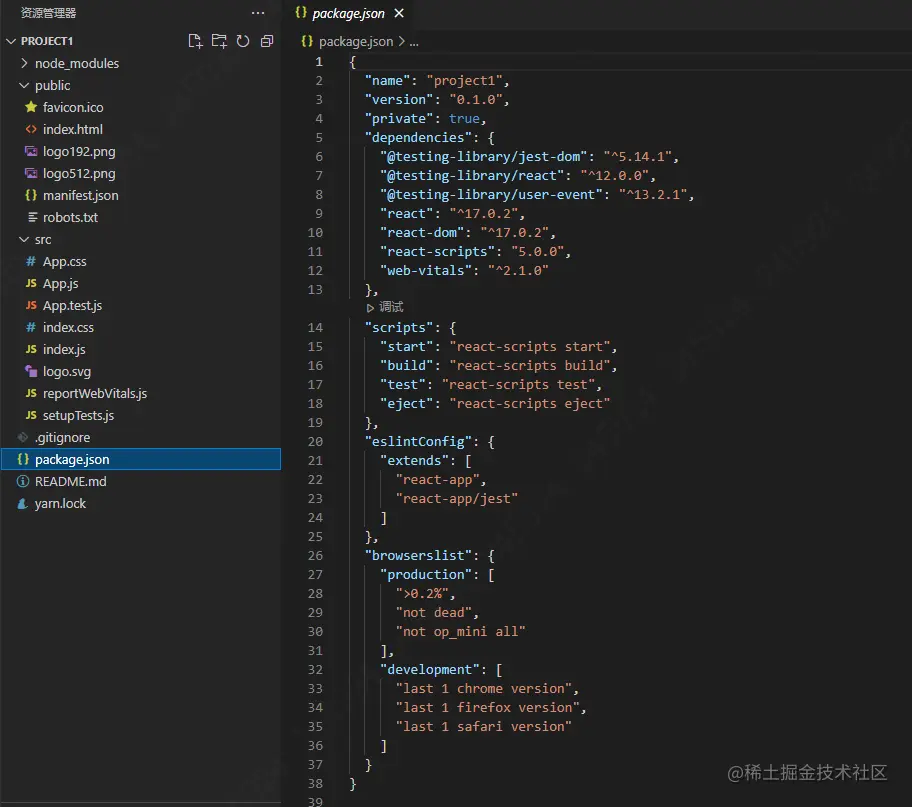
Task: Collapse all folders in explorer icon
Action: pos(267,41)
